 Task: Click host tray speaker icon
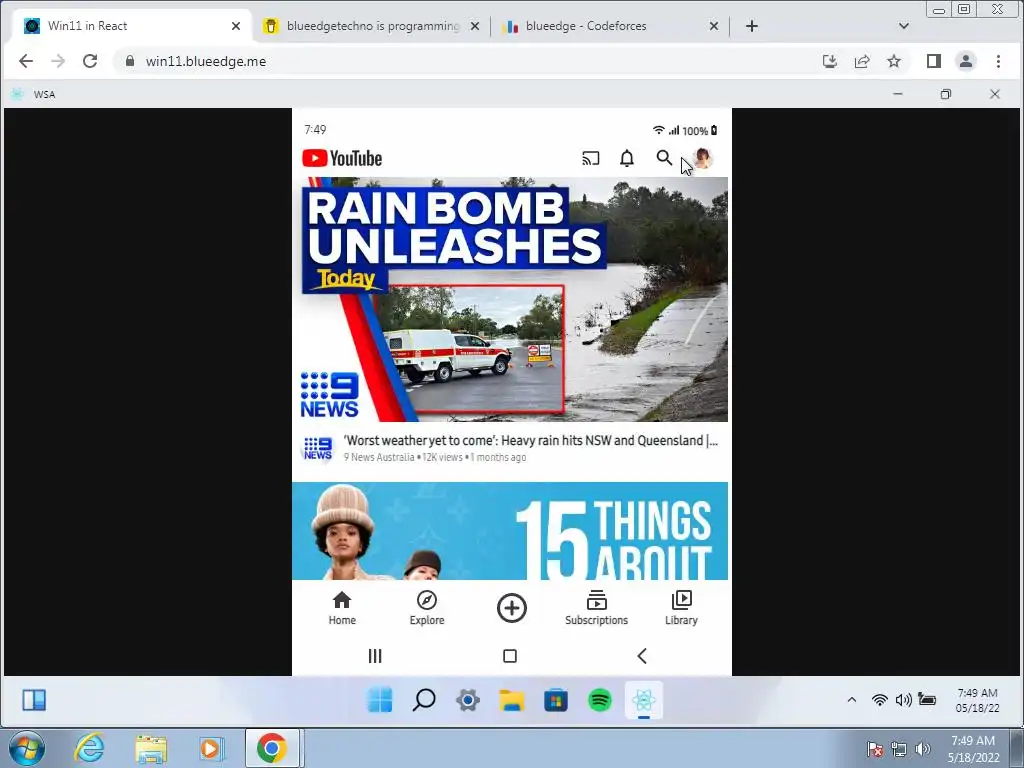point(922,749)
